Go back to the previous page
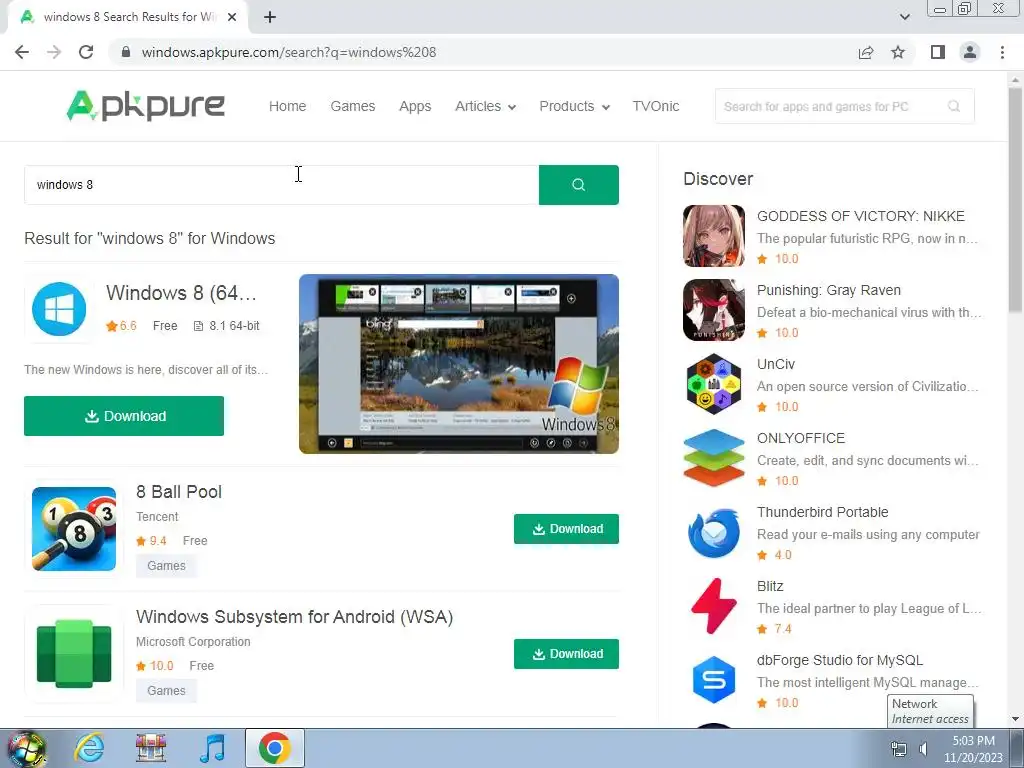Image resolution: width=1024 pixels, height=768 pixels. [x=22, y=52]
